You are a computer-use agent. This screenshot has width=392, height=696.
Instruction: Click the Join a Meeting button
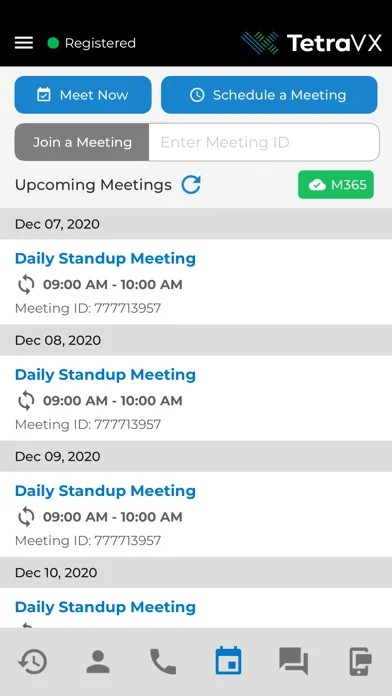tap(82, 142)
